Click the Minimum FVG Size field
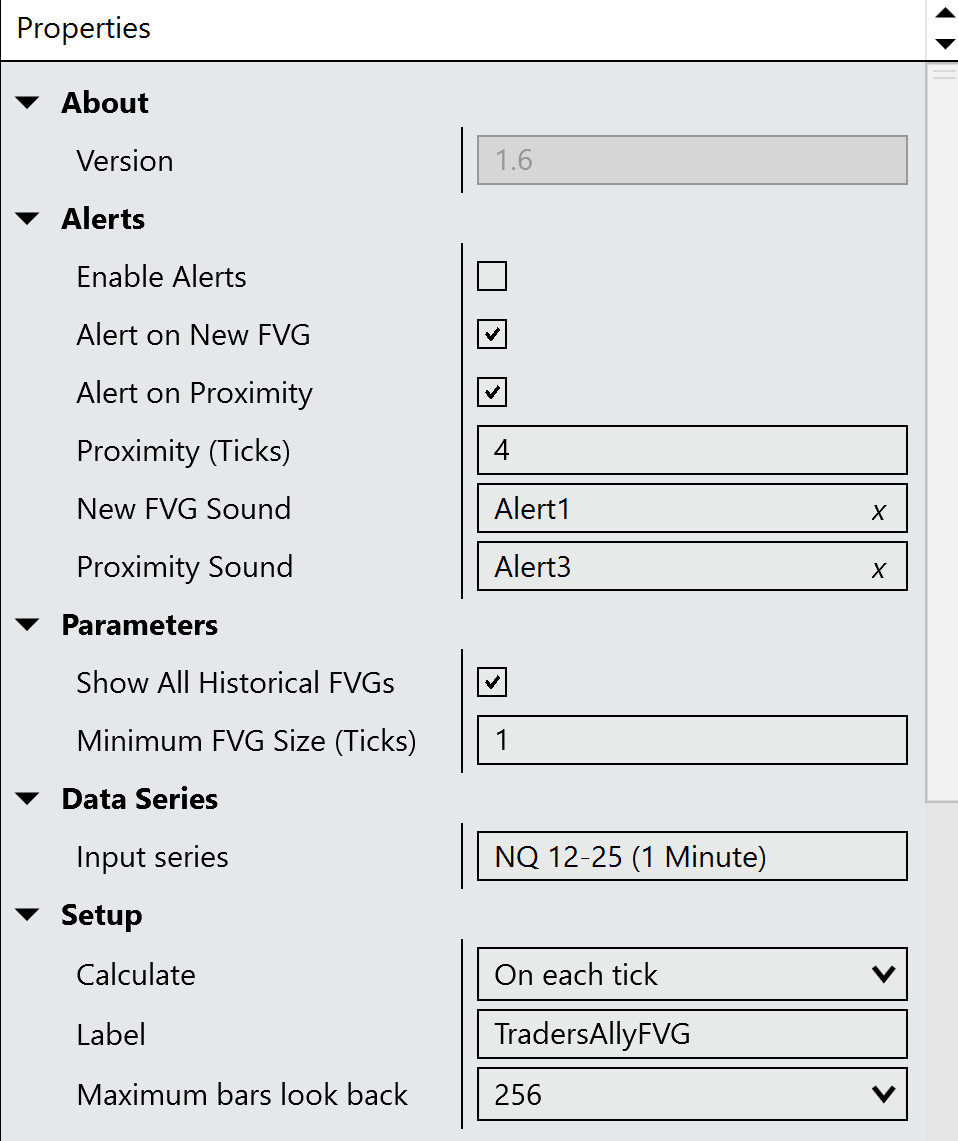This screenshot has height=1141, width=958. pos(692,740)
